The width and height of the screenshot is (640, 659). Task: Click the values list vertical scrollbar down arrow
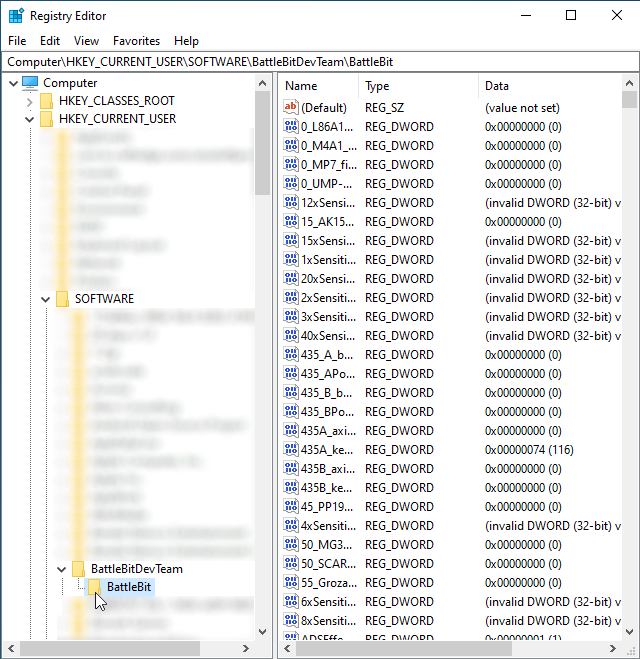pos(629,631)
